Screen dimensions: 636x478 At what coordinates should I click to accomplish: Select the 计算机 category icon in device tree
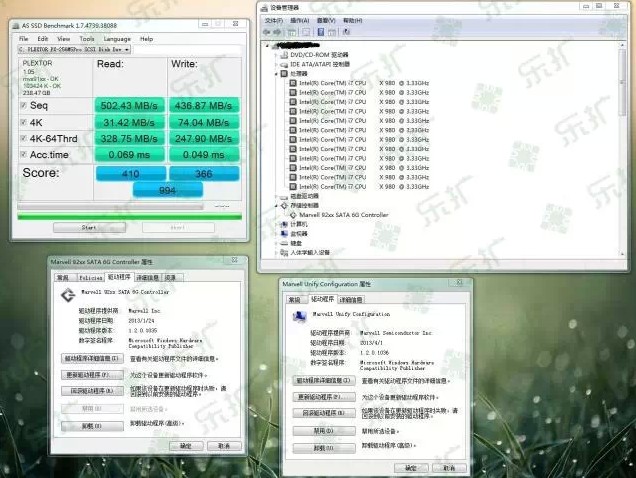coord(284,224)
